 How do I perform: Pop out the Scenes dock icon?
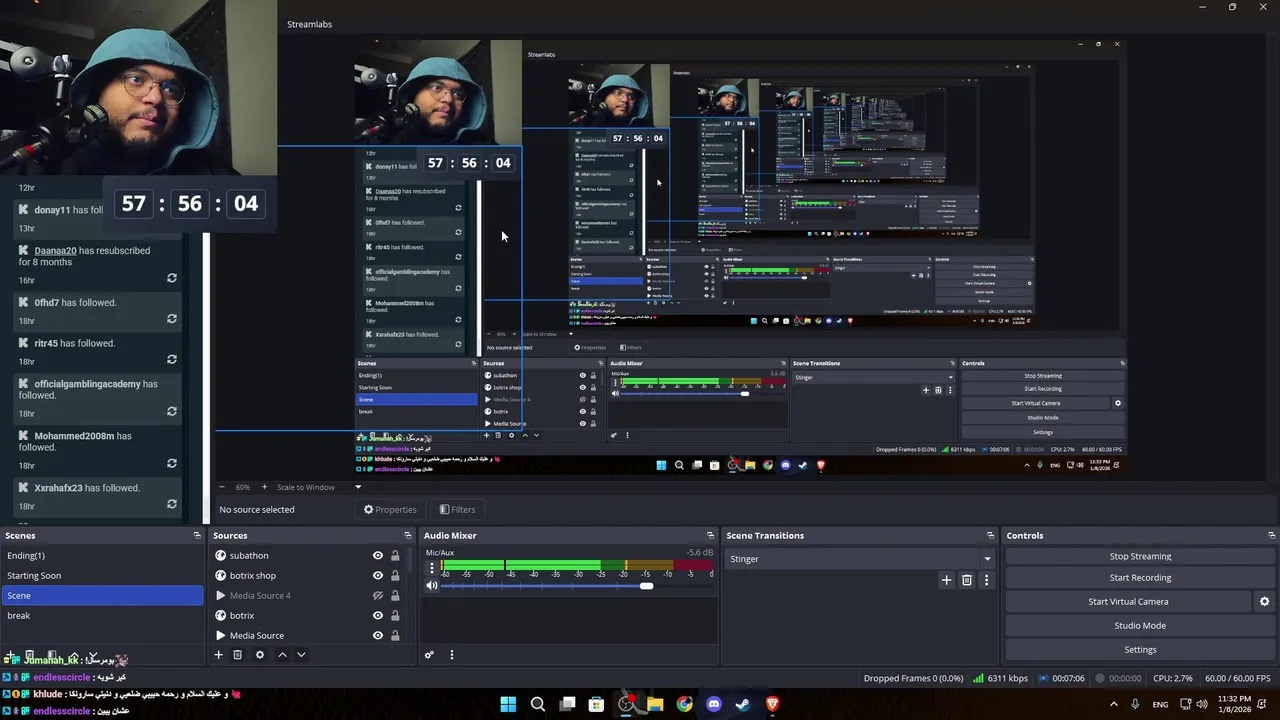click(197, 536)
